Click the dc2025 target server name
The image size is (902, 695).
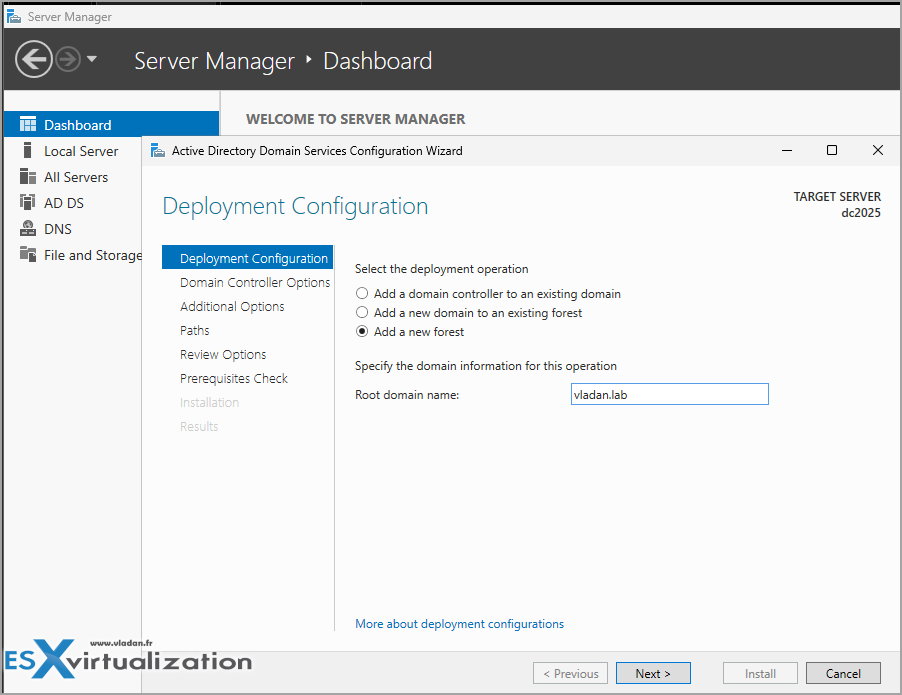(861, 213)
